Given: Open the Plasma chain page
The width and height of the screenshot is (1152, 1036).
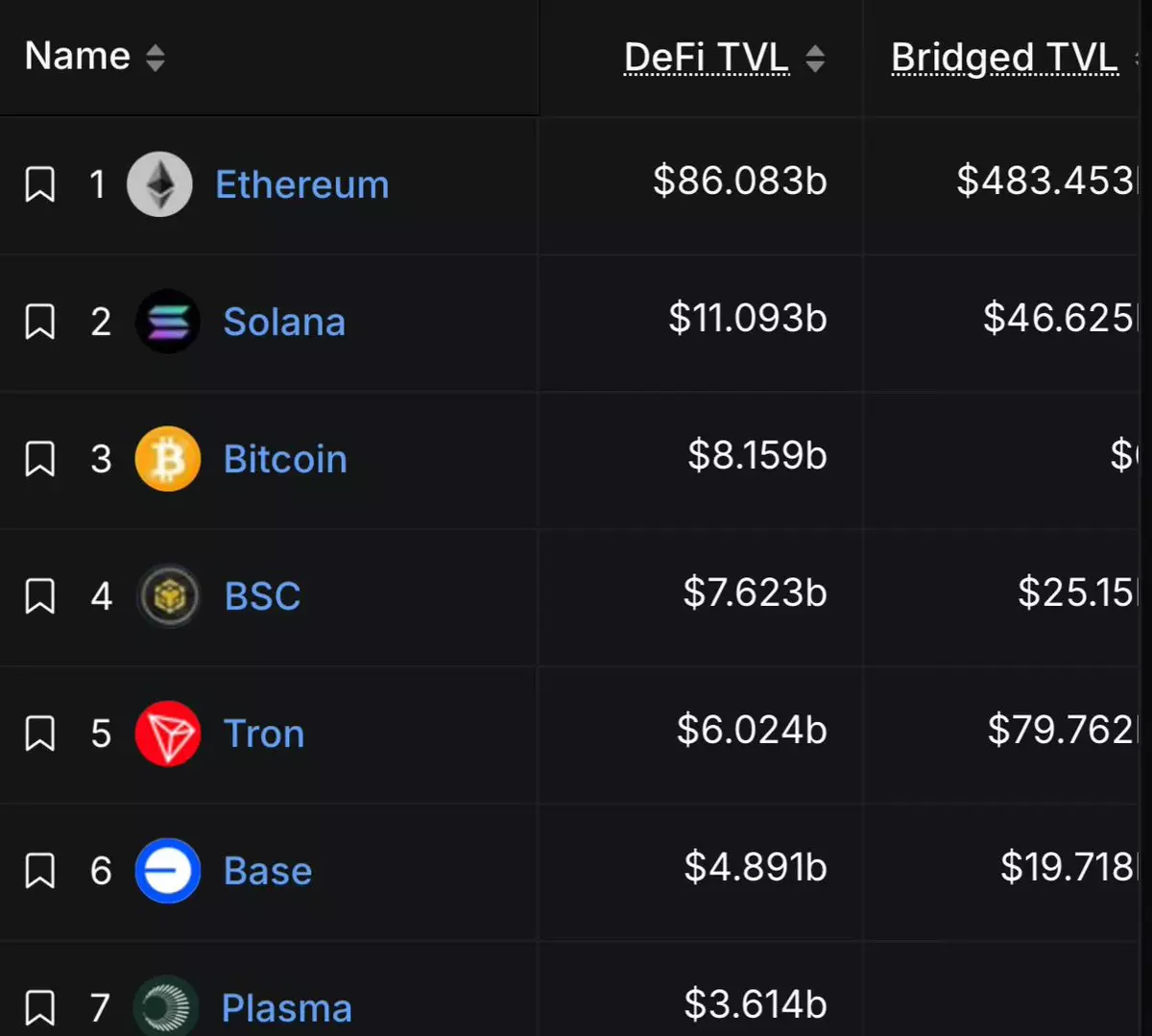Looking at the screenshot, I should point(286,1008).
